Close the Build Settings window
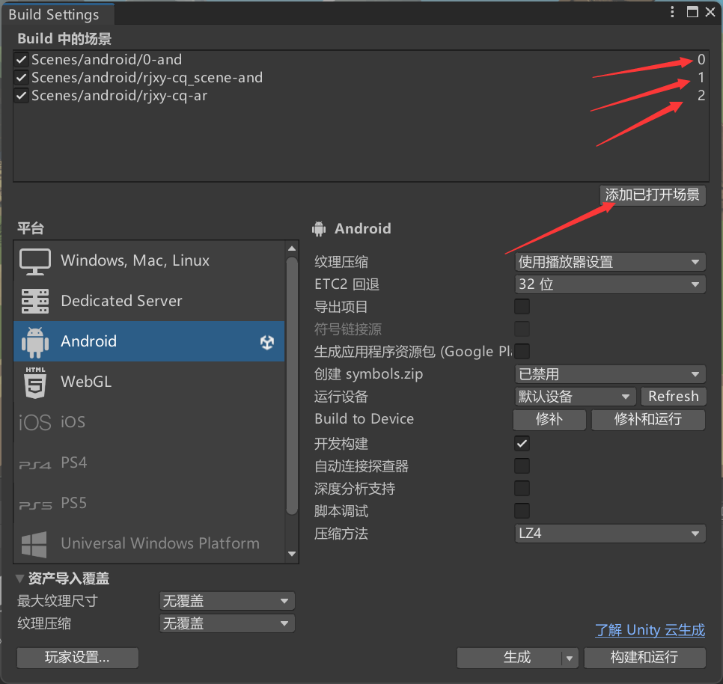The width and height of the screenshot is (723, 684). (711, 12)
